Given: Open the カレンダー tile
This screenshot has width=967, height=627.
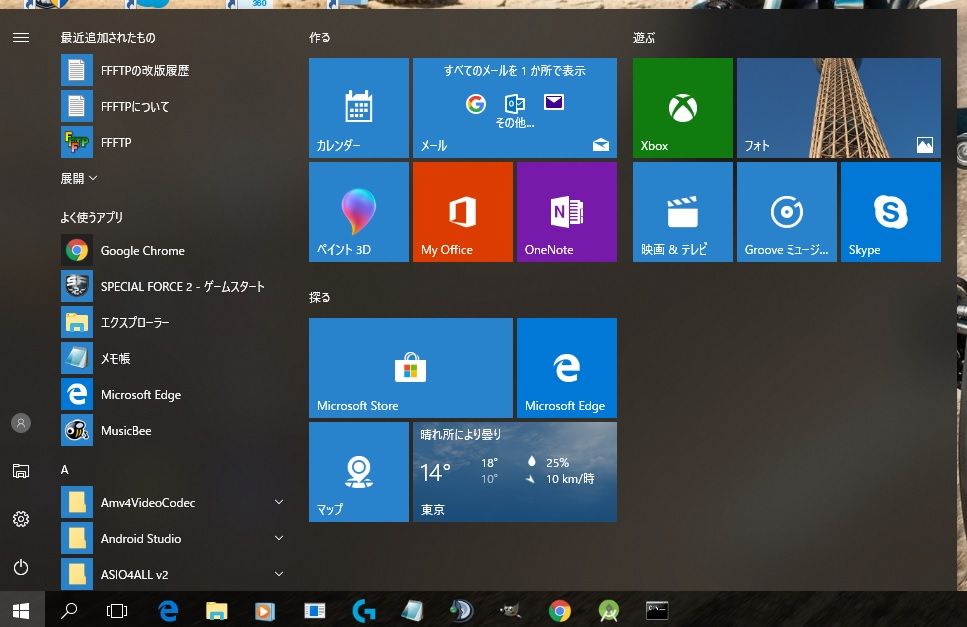Looking at the screenshot, I should pyautogui.click(x=359, y=108).
